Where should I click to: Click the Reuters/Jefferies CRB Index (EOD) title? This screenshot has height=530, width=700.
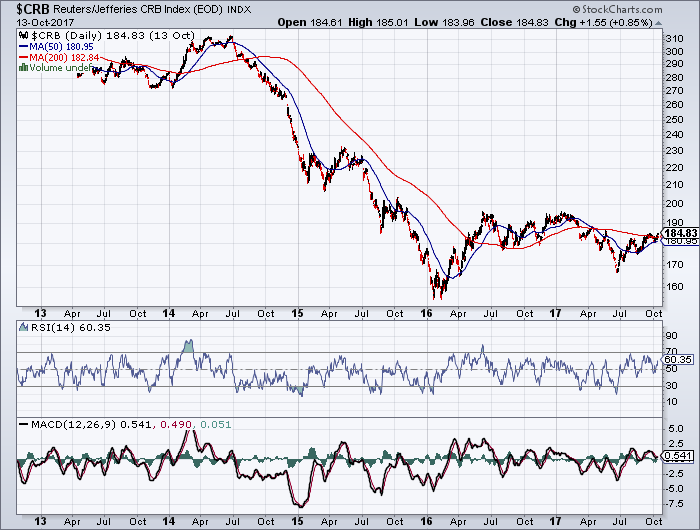(x=138, y=9)
